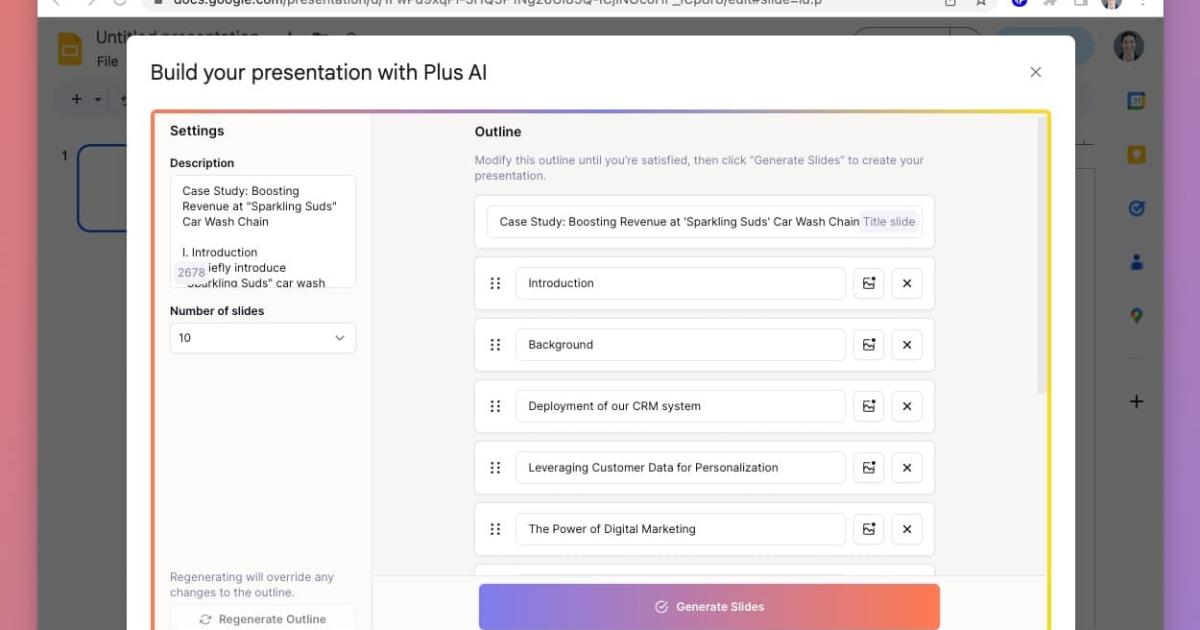The height and width of the screenshot is (630, 1200).
Task: Open Google Maps from side panel
Action: click(1136, 316)
